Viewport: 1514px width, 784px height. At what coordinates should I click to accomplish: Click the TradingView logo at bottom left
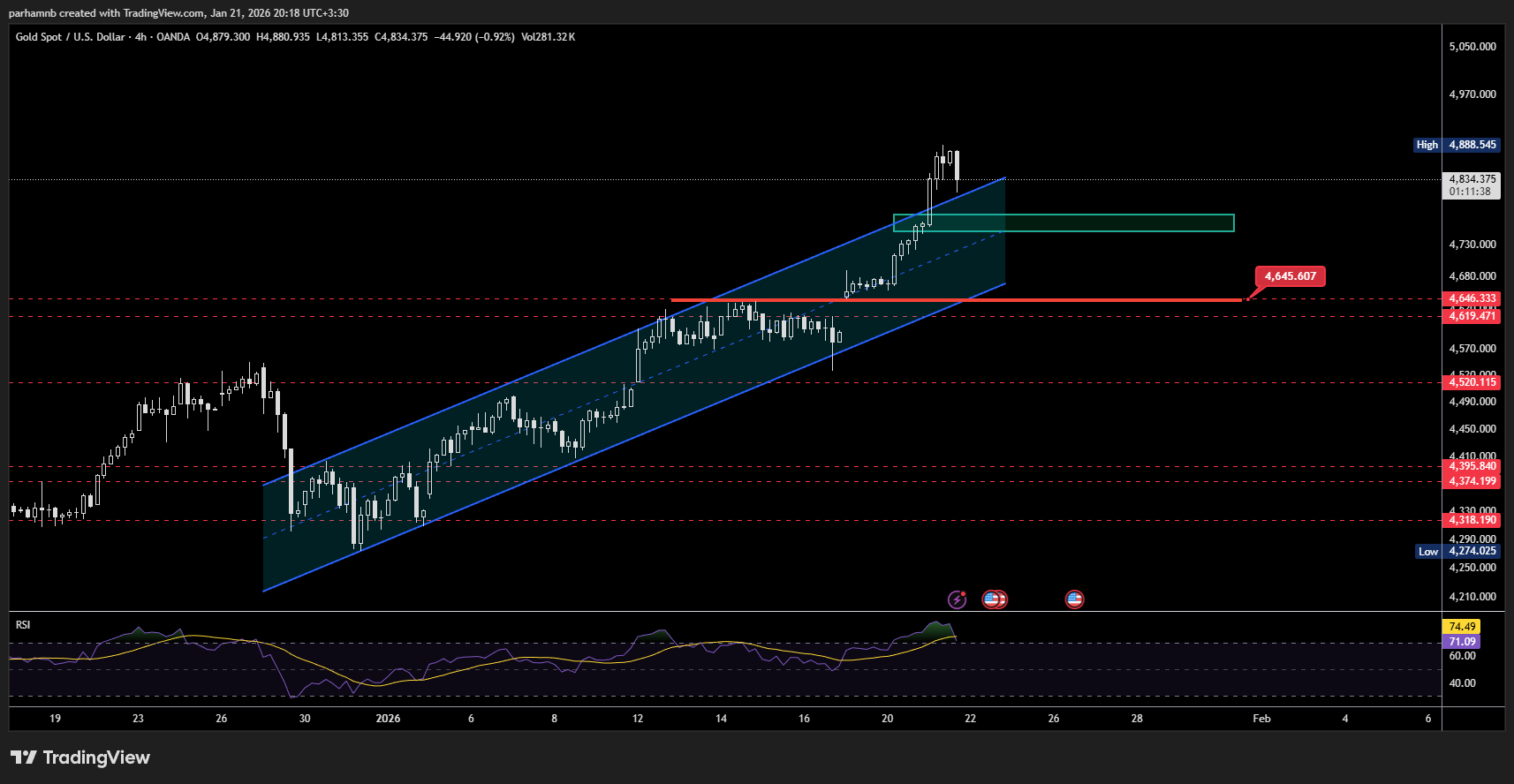coord(80,758)
